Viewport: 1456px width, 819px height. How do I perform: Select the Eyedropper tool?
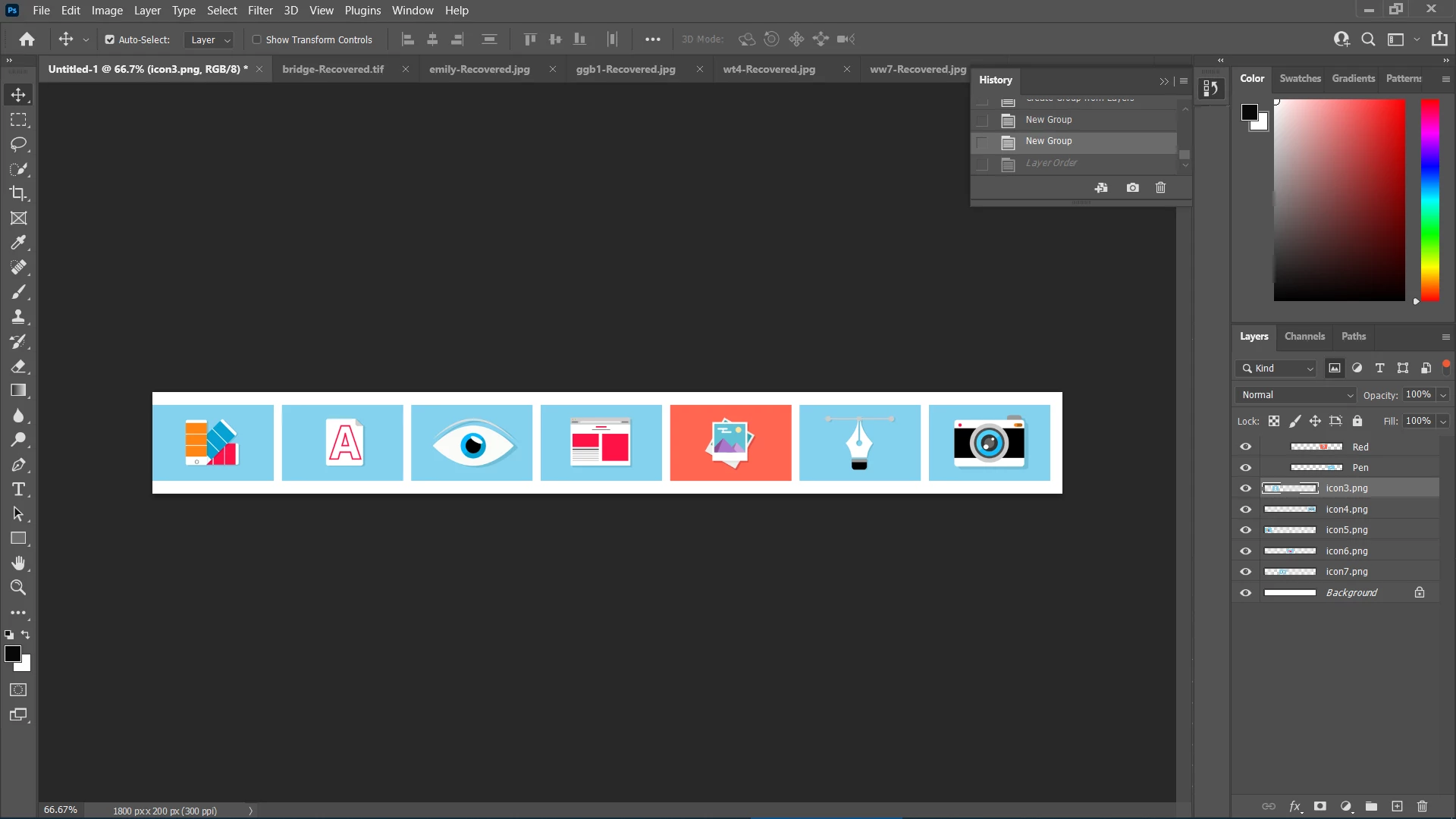pyautogui.click(x=18, y=243)
